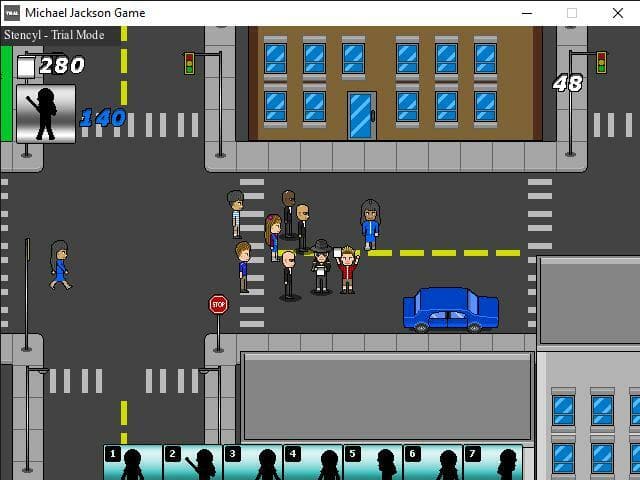The width and height of the screenshot is (640, 480).
Task: Click the traffic light left of brown building
Action: [x=189, y=63]
